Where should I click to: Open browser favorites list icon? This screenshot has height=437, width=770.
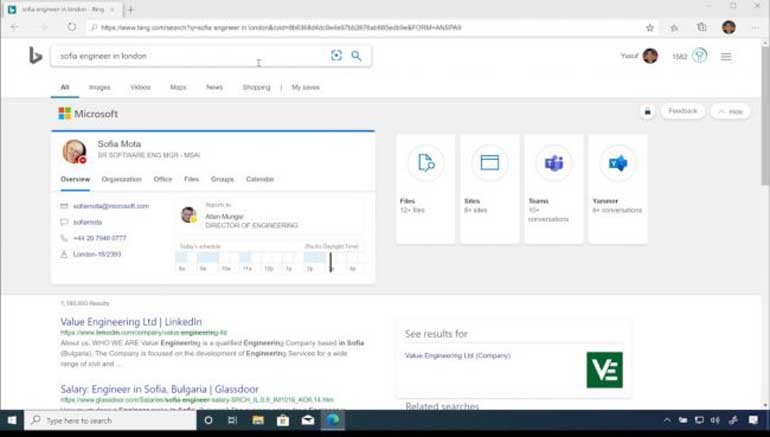click(x=674, y=28)
